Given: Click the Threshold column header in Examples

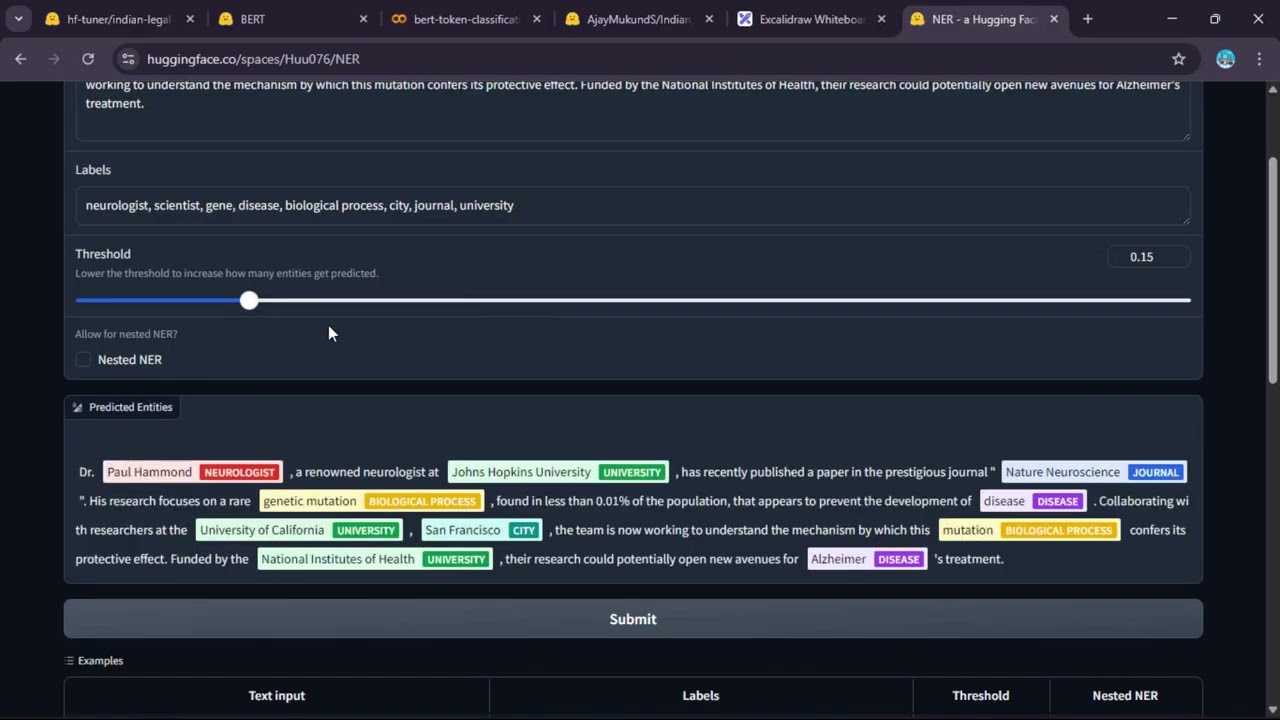Looking at the screenshot, I should point(981,696).
